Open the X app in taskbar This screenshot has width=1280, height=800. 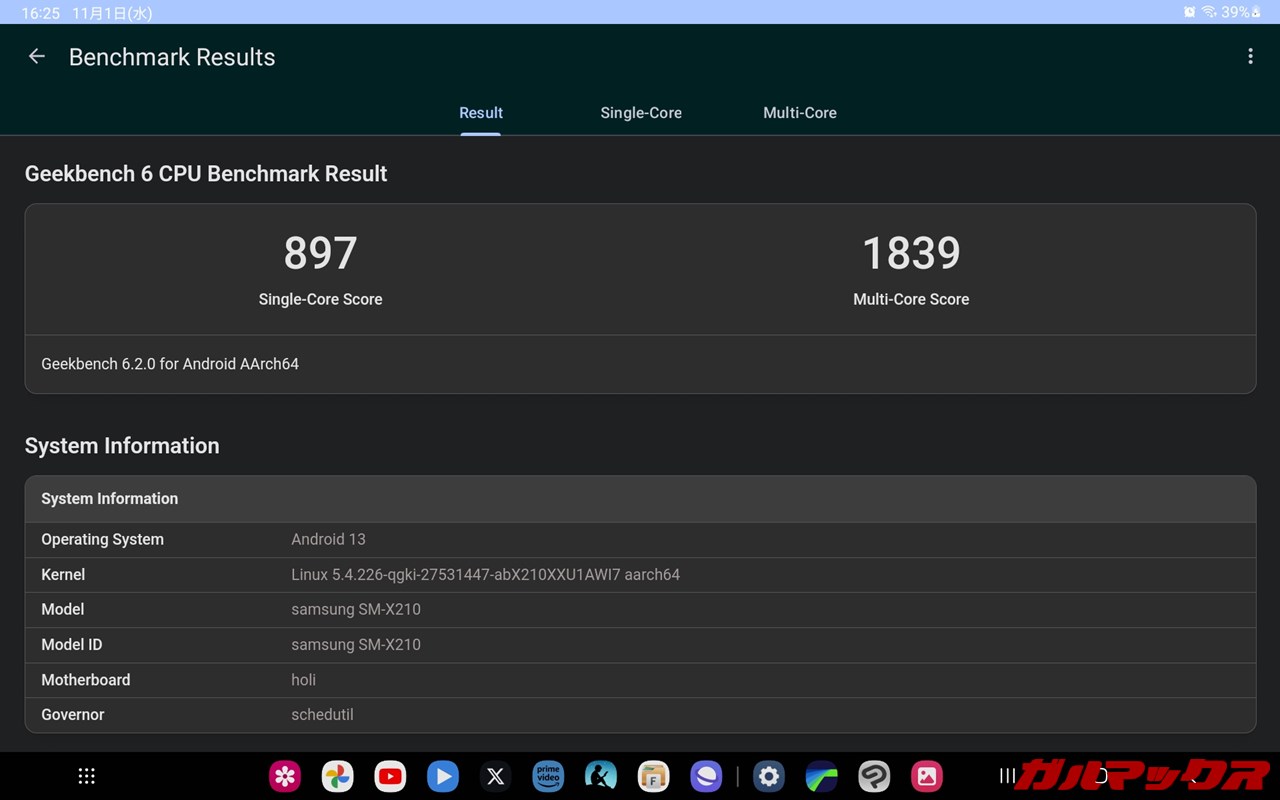(495, 776)
